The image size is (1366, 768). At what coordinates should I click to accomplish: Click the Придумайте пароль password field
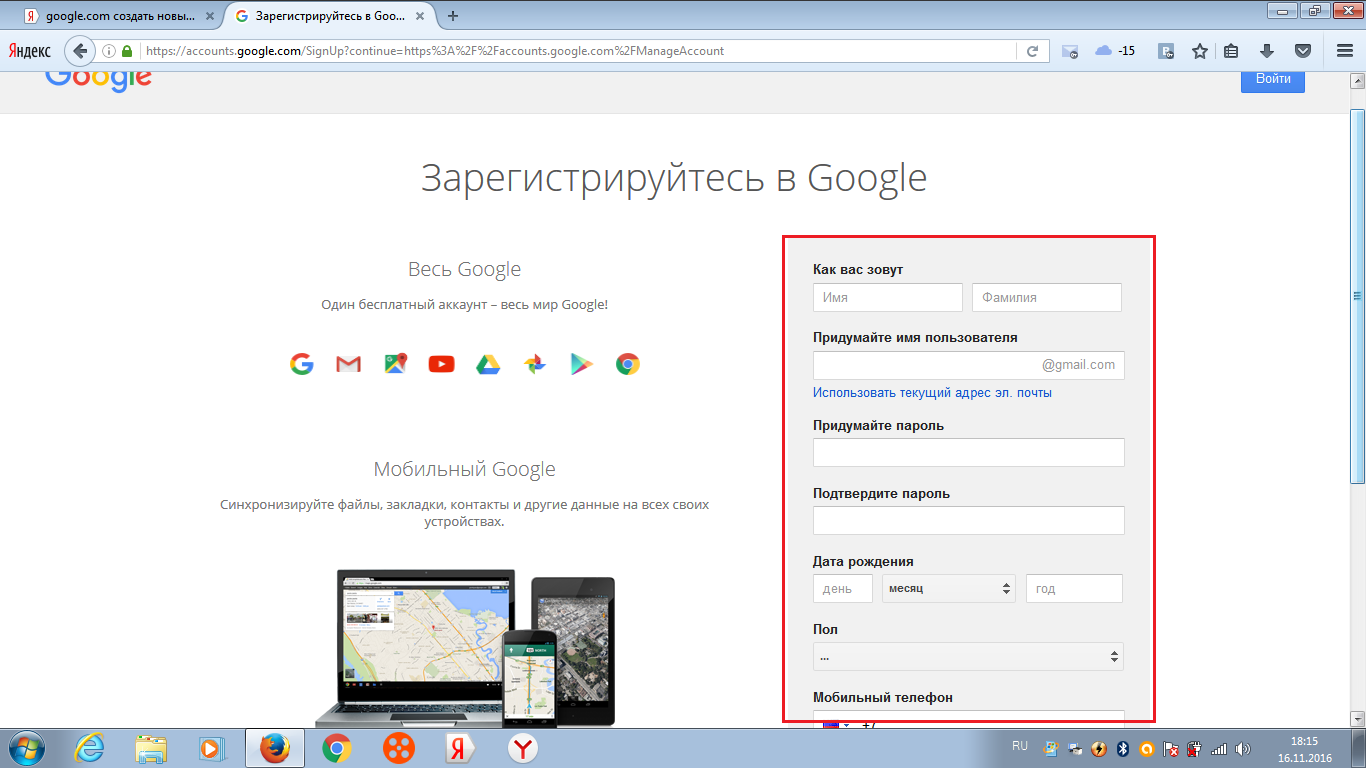click(x=968, y=452)
